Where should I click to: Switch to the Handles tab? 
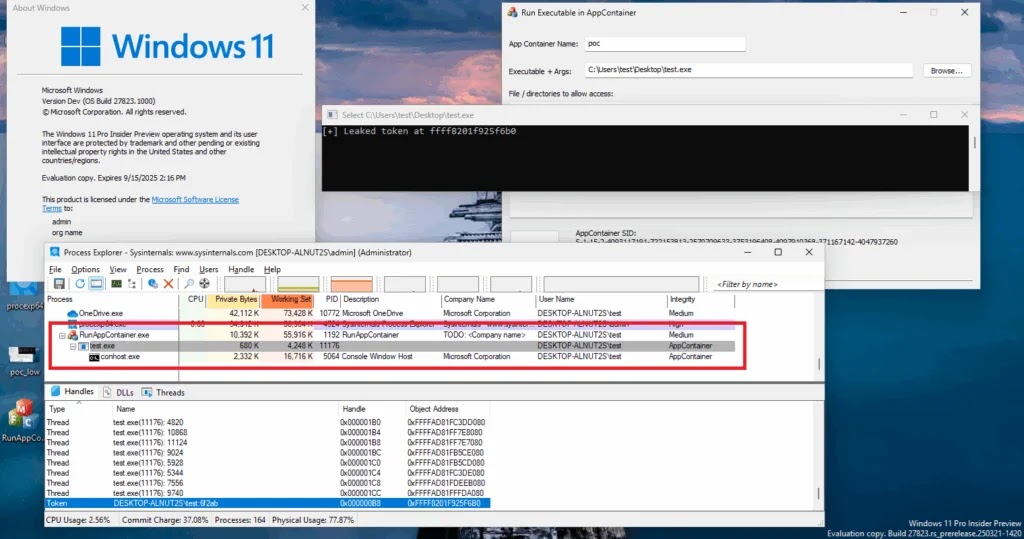(72, 392)
